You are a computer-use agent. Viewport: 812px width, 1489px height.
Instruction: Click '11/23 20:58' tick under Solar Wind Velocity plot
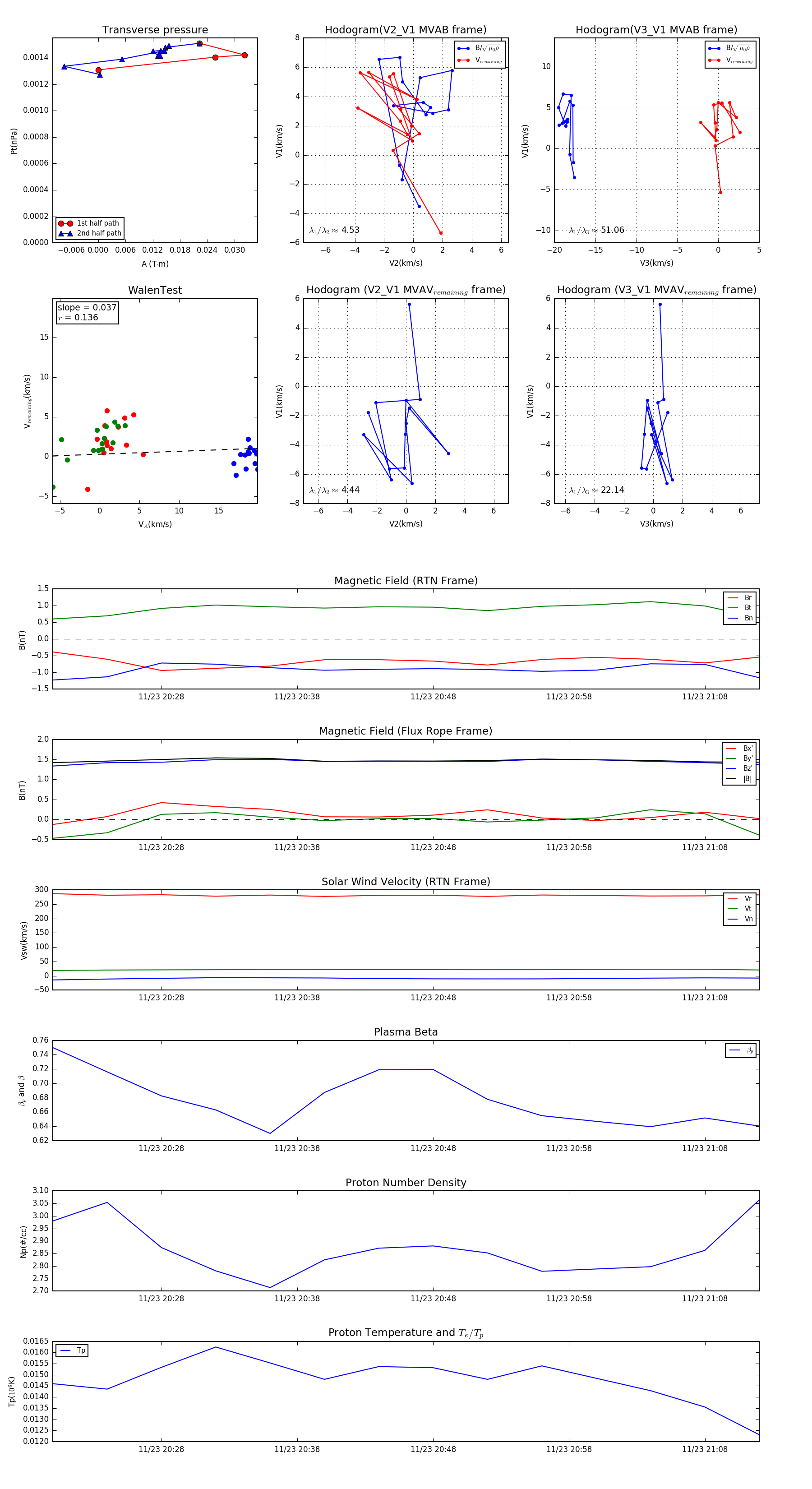569,997
